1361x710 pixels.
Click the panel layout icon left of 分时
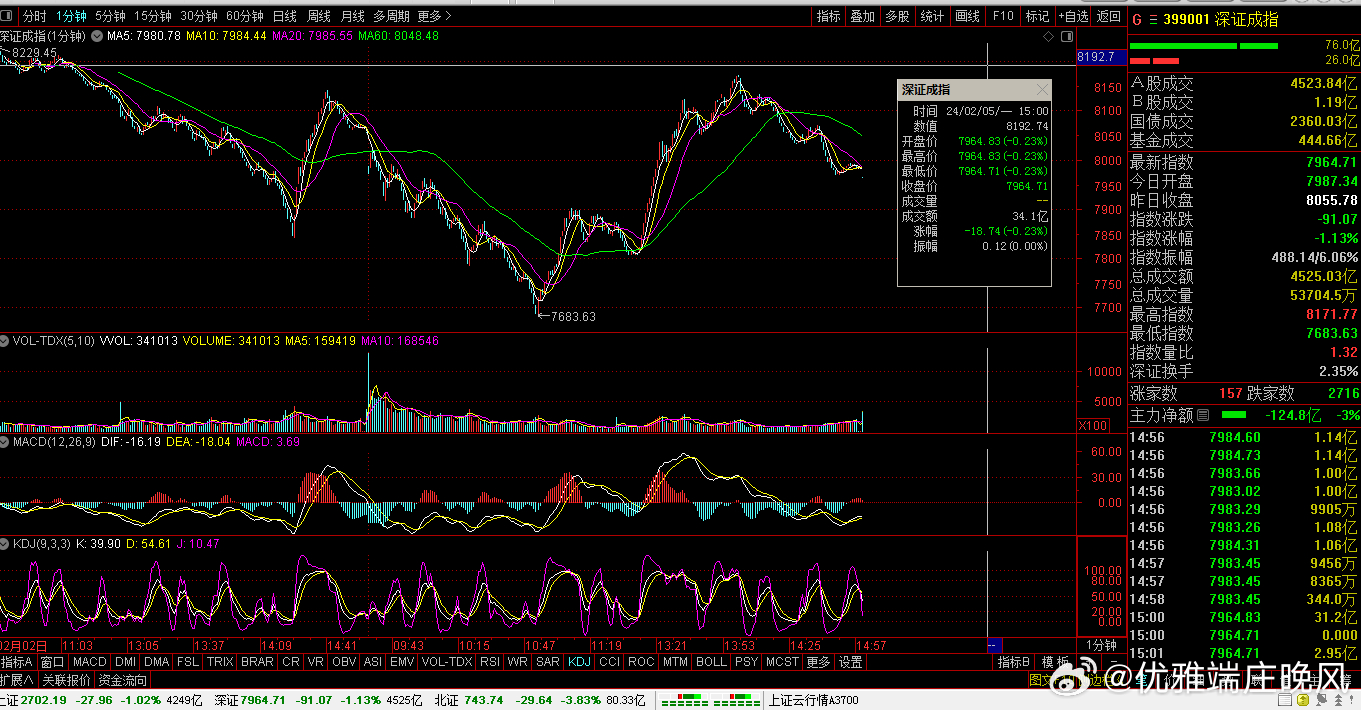pyautogui.click(x=10, y=17)
